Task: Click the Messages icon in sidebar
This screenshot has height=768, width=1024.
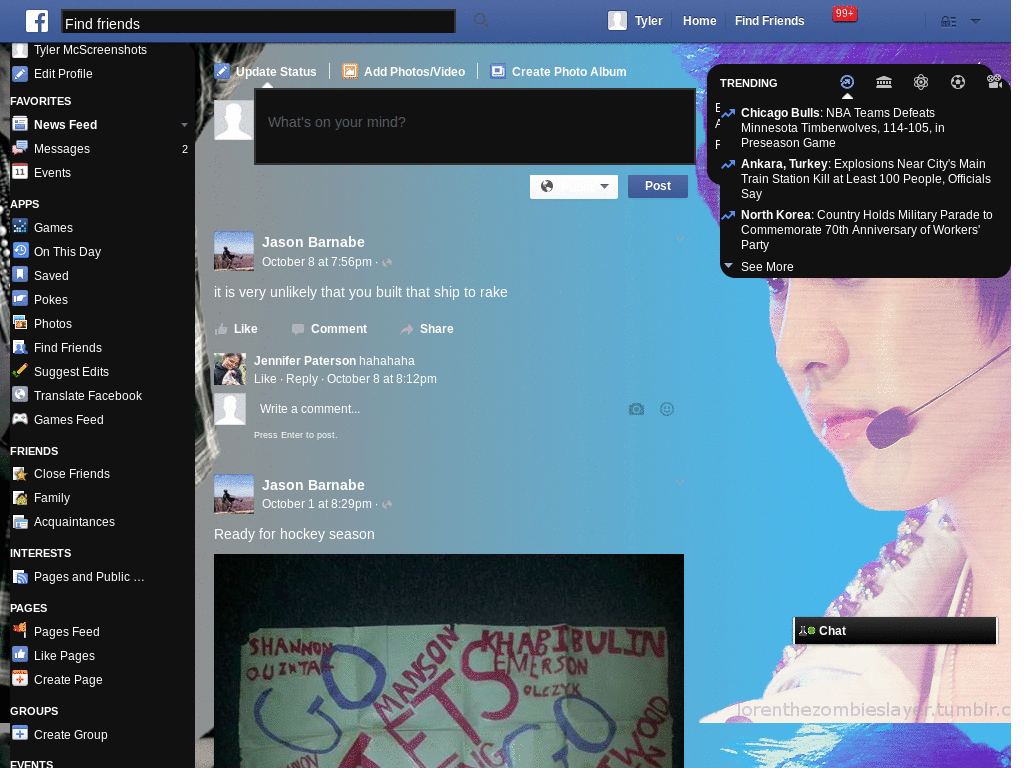Action: [x=20, y=148]
